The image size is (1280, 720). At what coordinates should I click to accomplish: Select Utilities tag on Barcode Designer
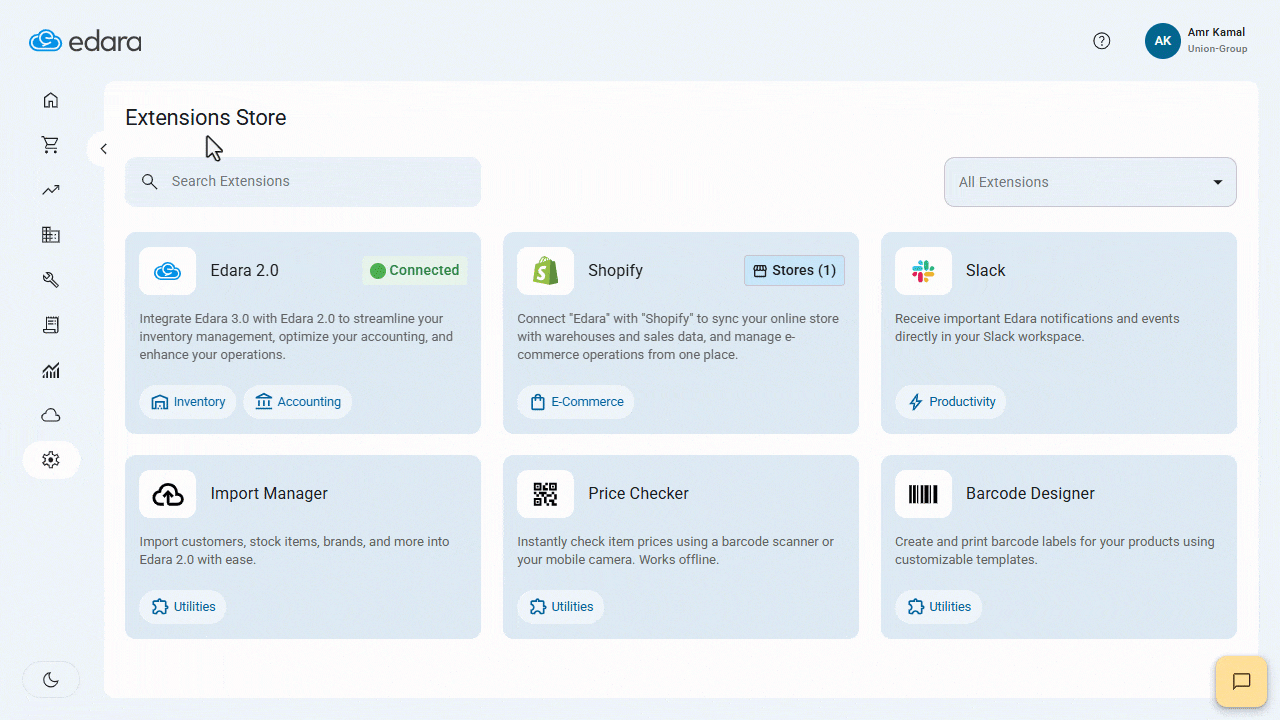(939, 607)
